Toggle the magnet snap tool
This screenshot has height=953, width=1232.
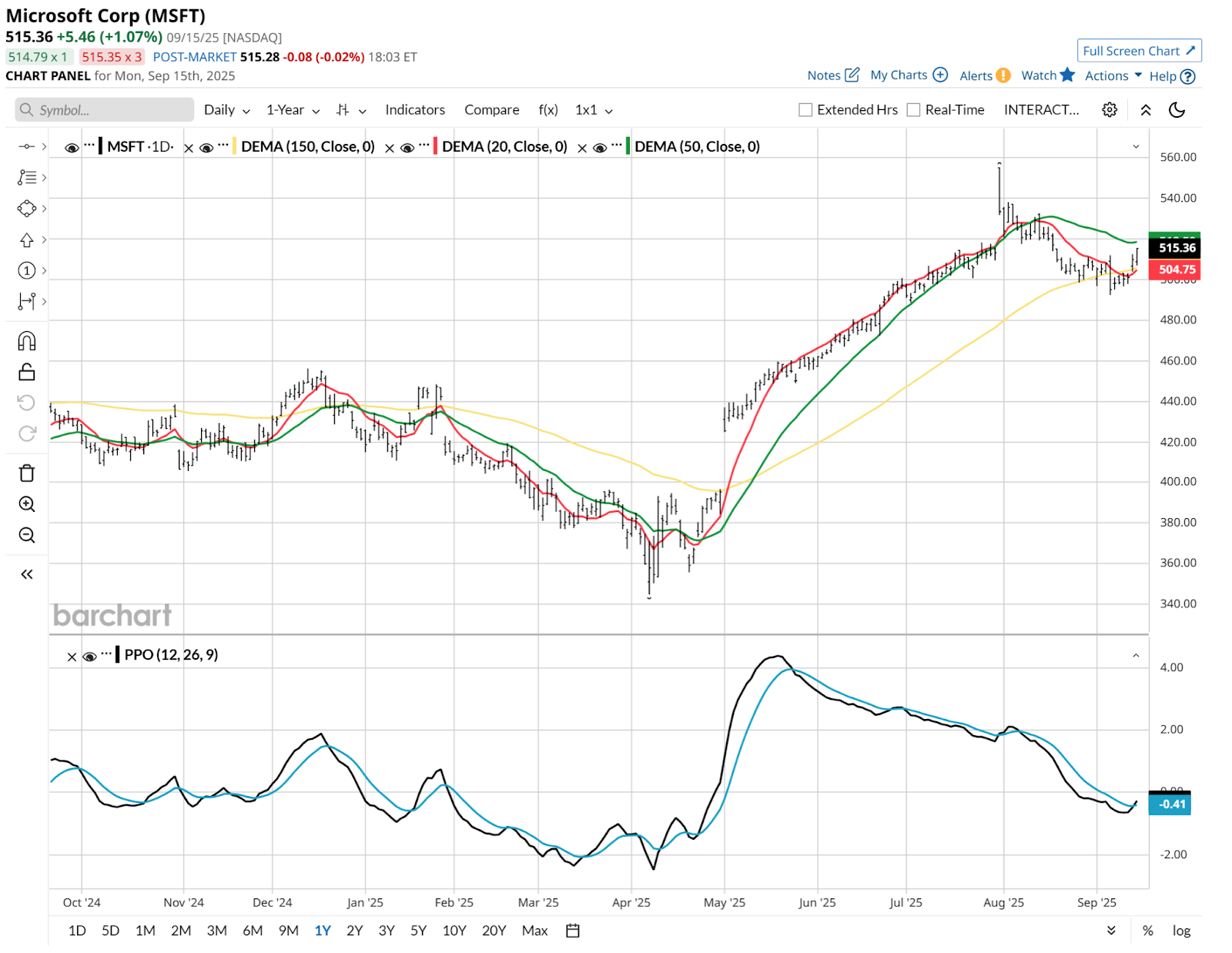click(27, 341)
